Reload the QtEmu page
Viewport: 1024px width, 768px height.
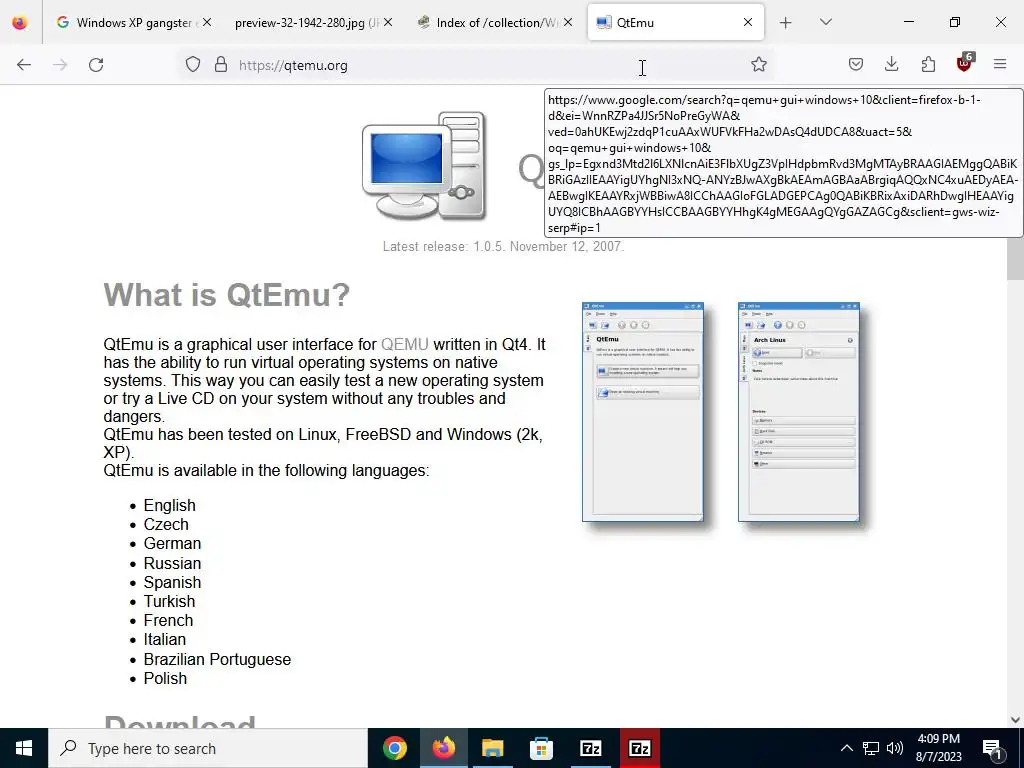[x=96, y=65]
